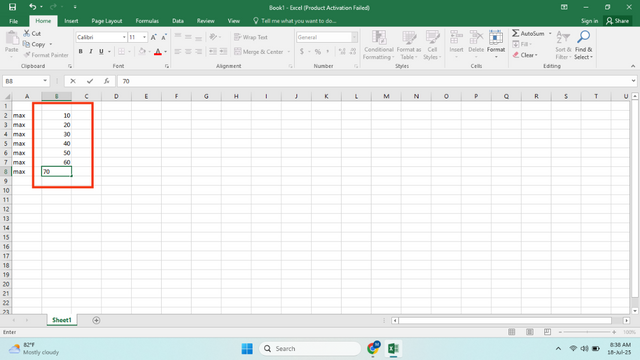Open the Insert Function fx dialog
This screenshot has height=360, width=640.
point(107,81)
